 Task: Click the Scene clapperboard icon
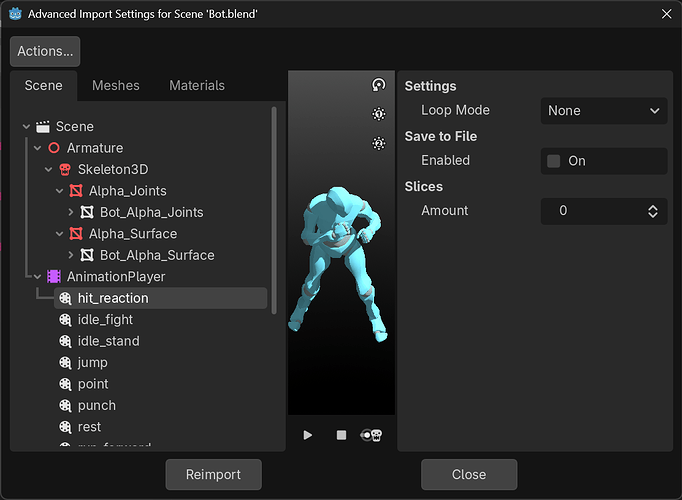click(x=43, y=127)
